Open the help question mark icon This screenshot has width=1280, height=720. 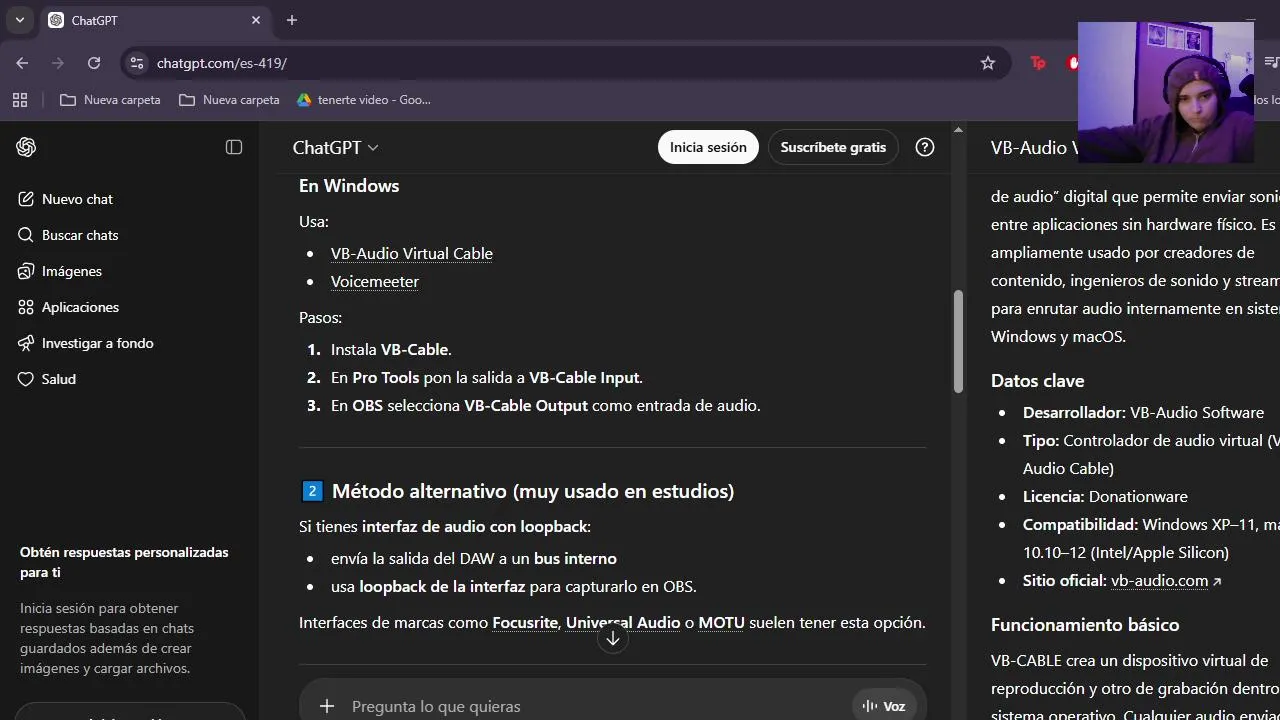(x=925, y=147)
